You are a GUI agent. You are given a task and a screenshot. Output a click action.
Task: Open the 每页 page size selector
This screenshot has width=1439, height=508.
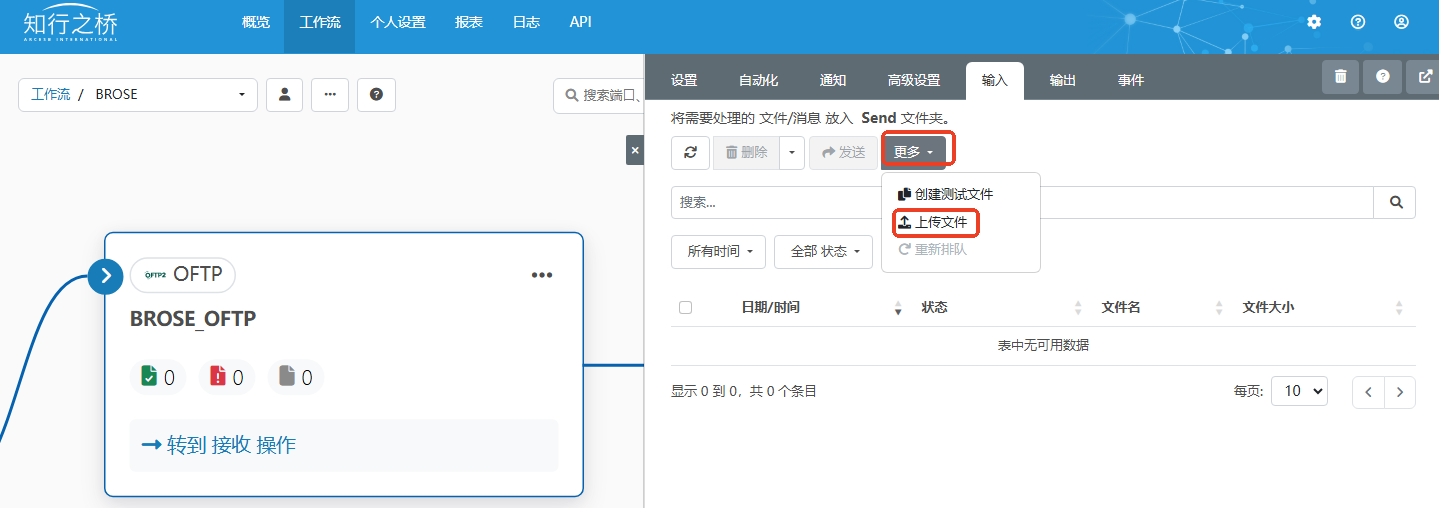pyautogui.click(x=1298, y=391)
